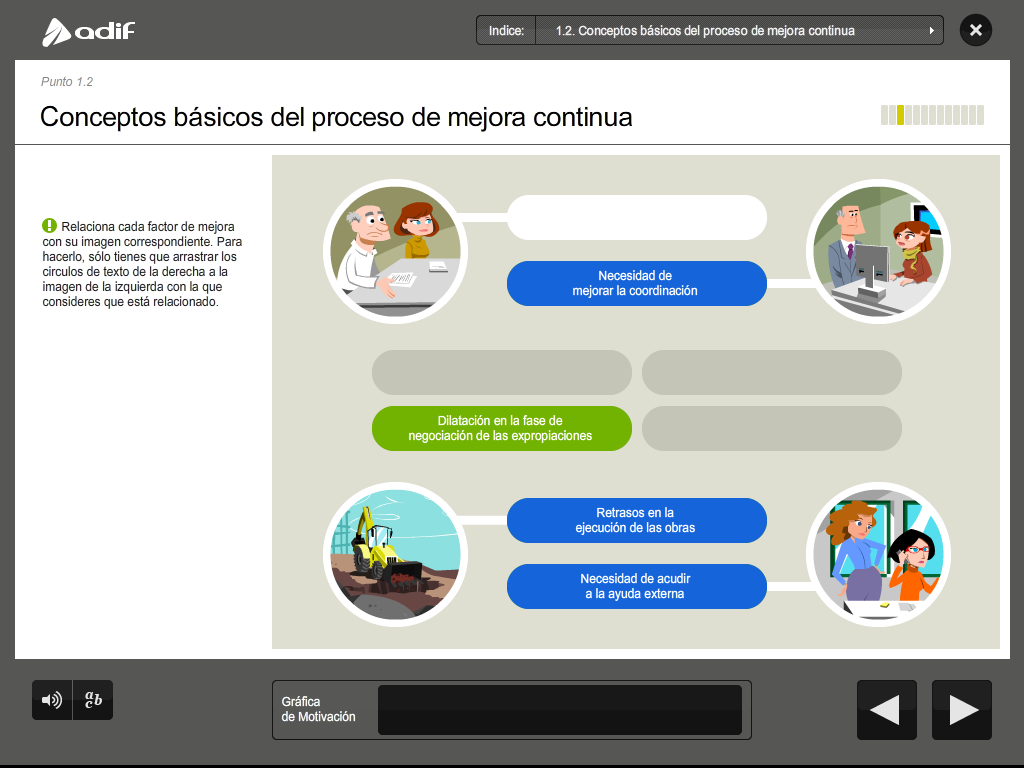1024x768 pixels.
Task: Click 'Retrasos en la ejecución de las obras'
Action: (x=636, y=520)
